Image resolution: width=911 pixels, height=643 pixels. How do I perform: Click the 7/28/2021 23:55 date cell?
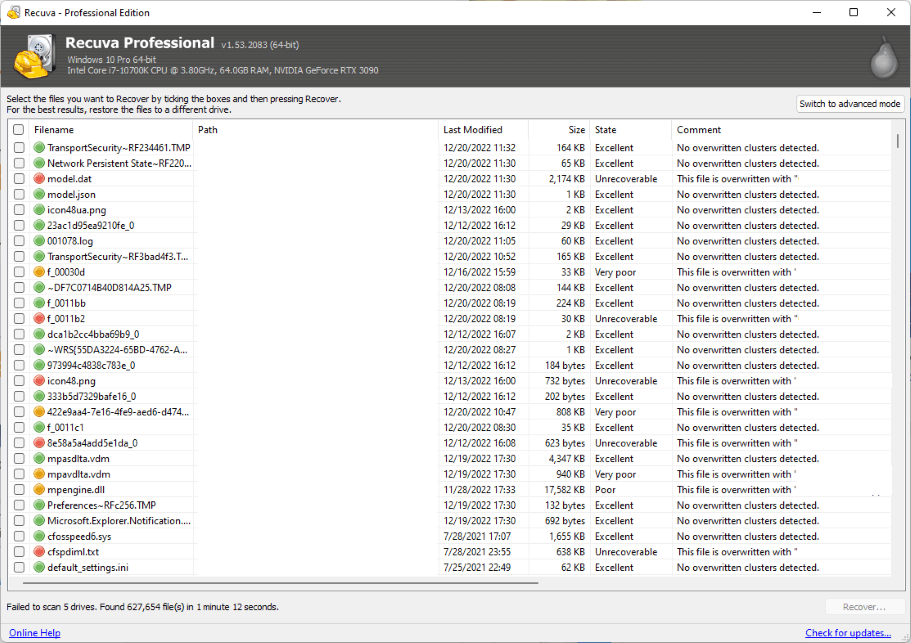[x=477, y=552]
